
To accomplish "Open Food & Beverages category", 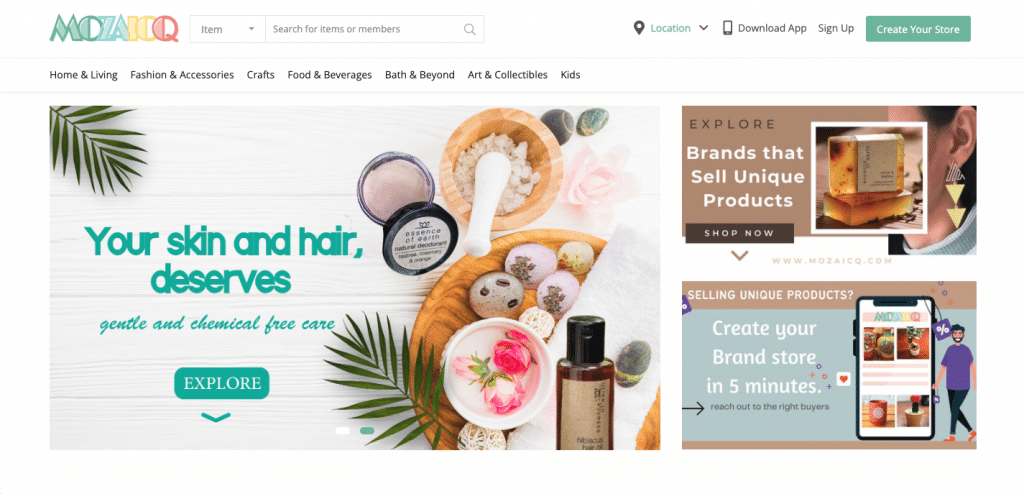I will pyautogui.click(x=330, y=74).
